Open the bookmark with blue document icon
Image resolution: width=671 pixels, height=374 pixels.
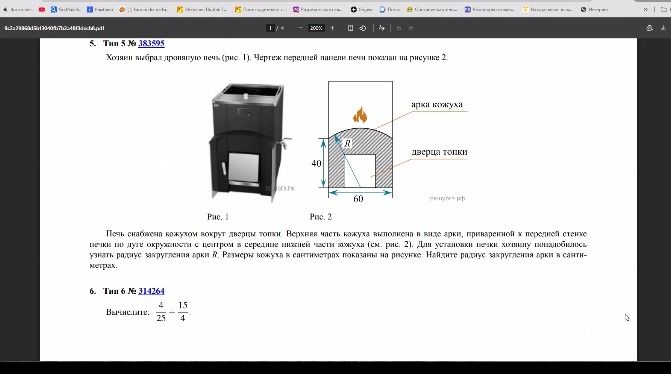click(390, 9)
